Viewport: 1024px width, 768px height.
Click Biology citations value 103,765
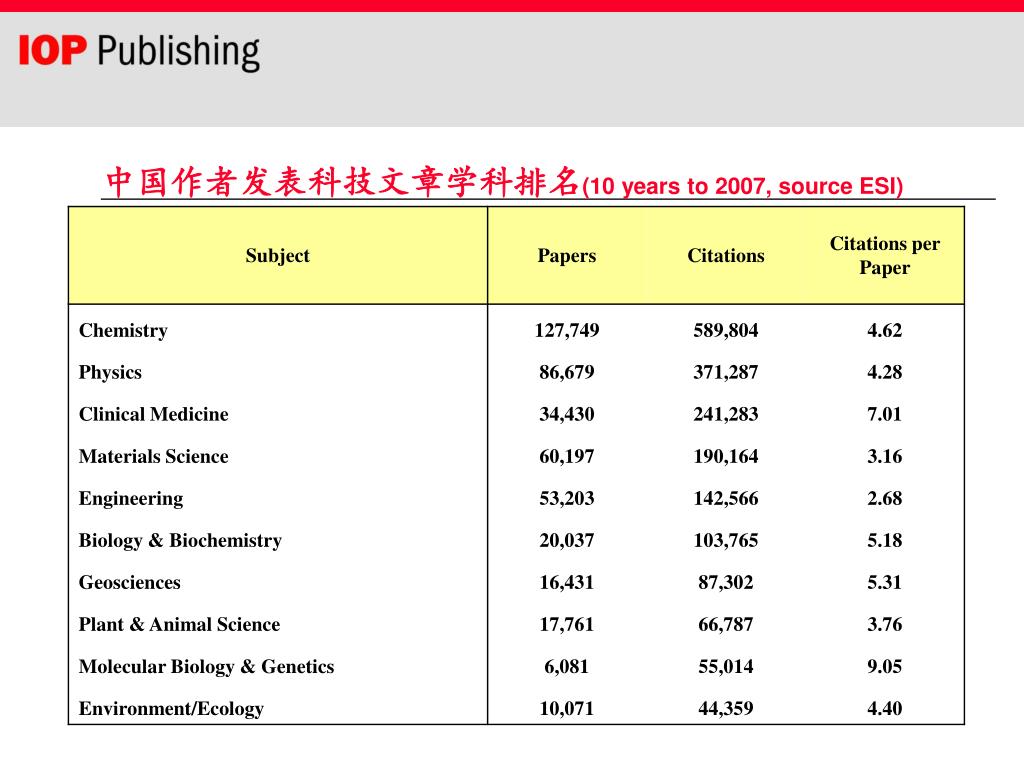(x=726, y=541)
